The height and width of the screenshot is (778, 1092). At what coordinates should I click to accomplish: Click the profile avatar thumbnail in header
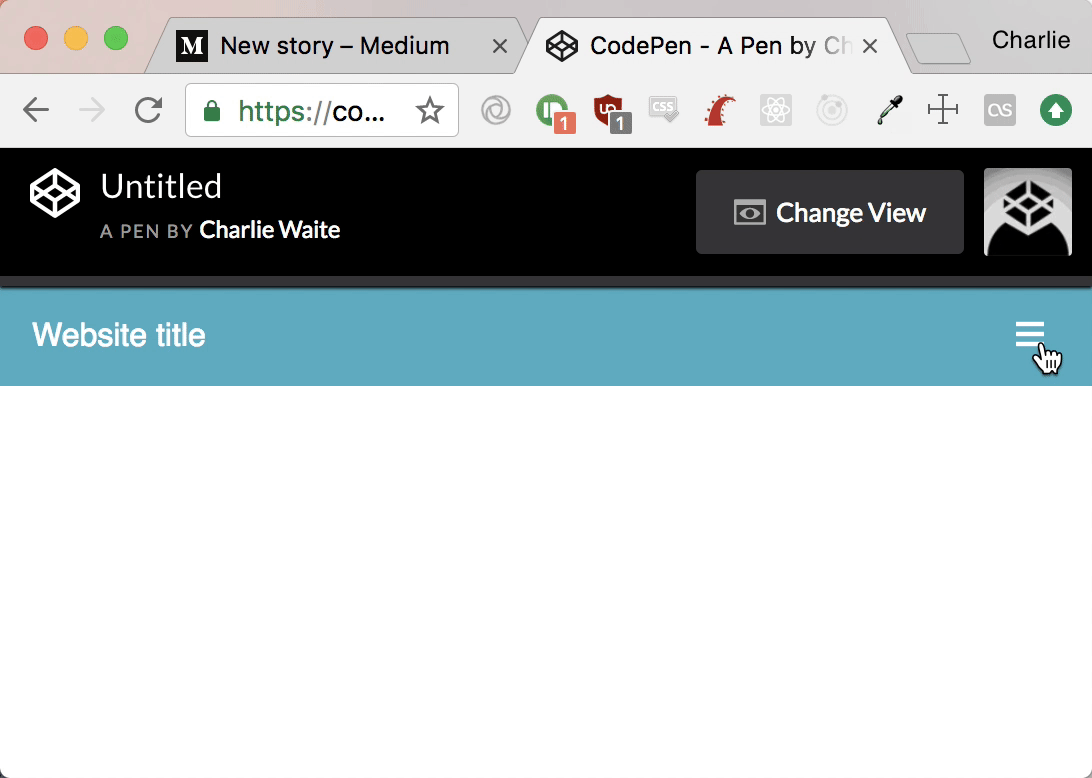pyautogui.click(x=1028, y=212)
